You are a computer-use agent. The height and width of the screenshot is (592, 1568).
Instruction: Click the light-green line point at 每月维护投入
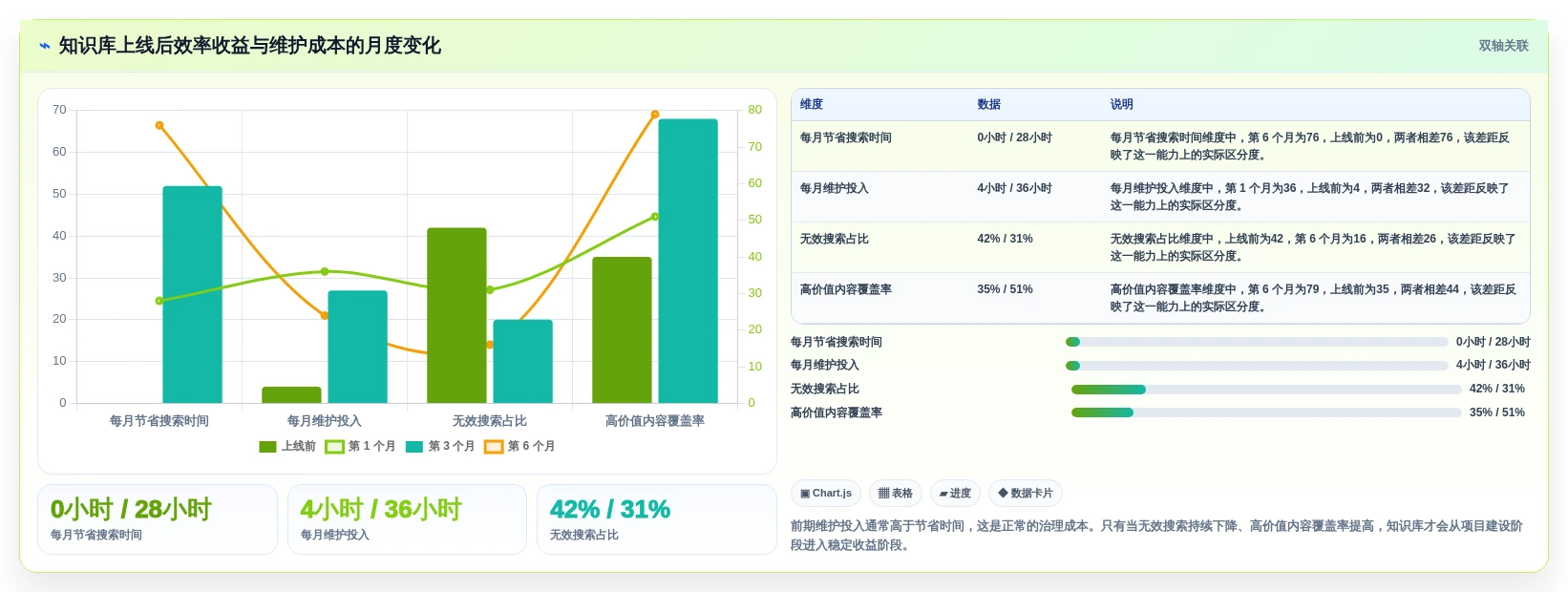[x=325, y=272]
